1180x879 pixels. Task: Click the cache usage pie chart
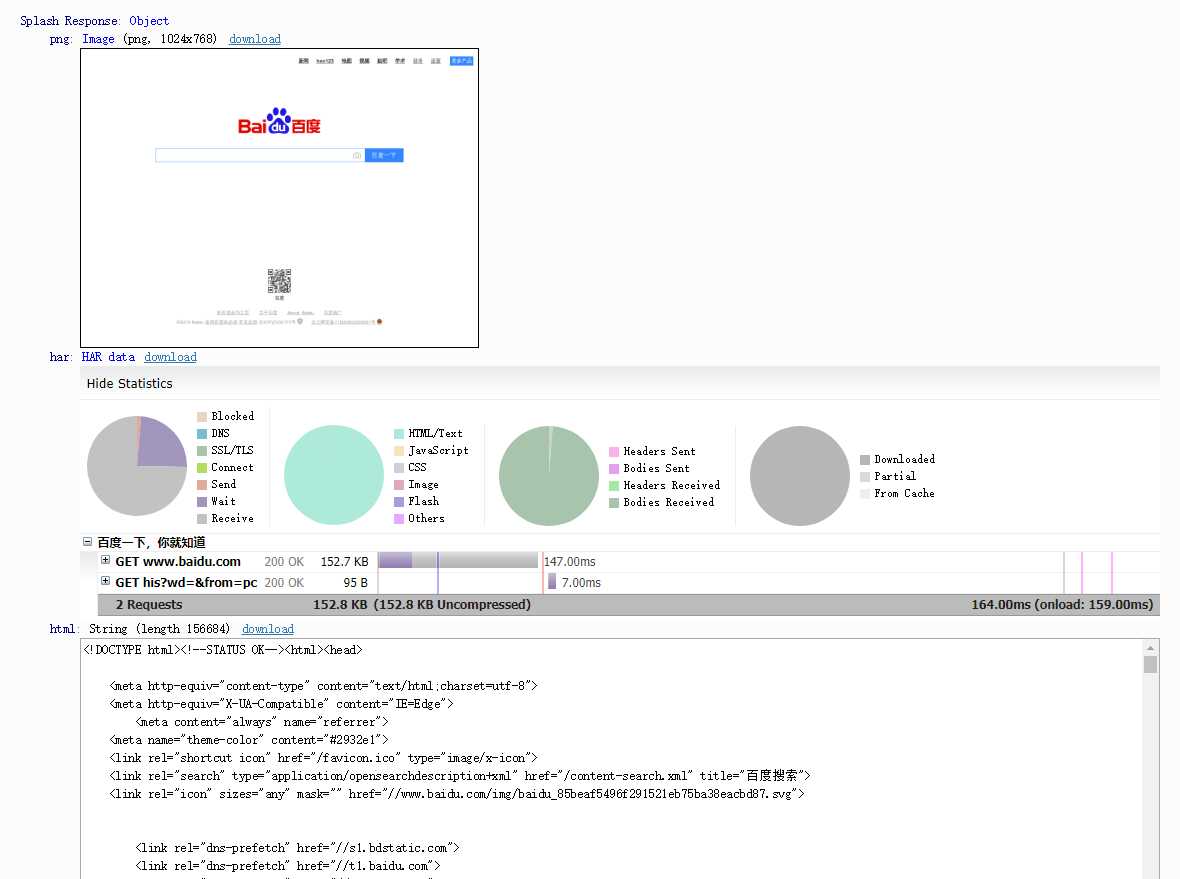tap(800, 476)
